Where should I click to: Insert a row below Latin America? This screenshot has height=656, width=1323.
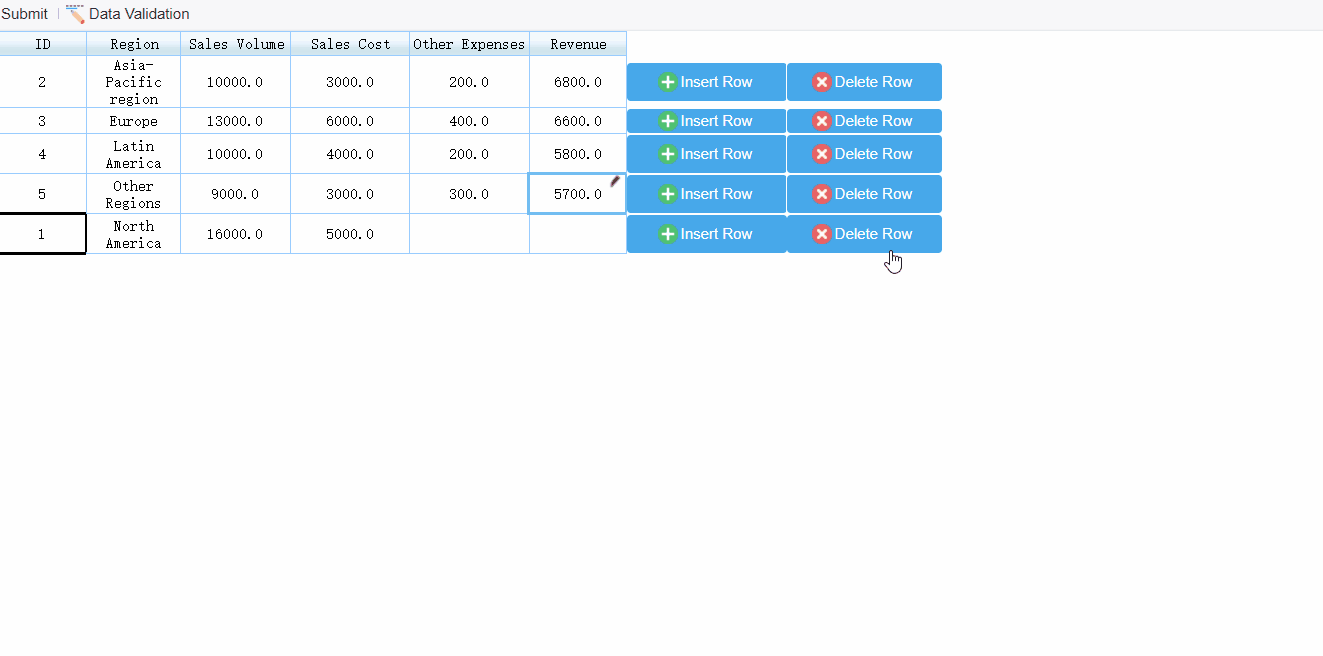pyautogui.click(x=707, y=154)
